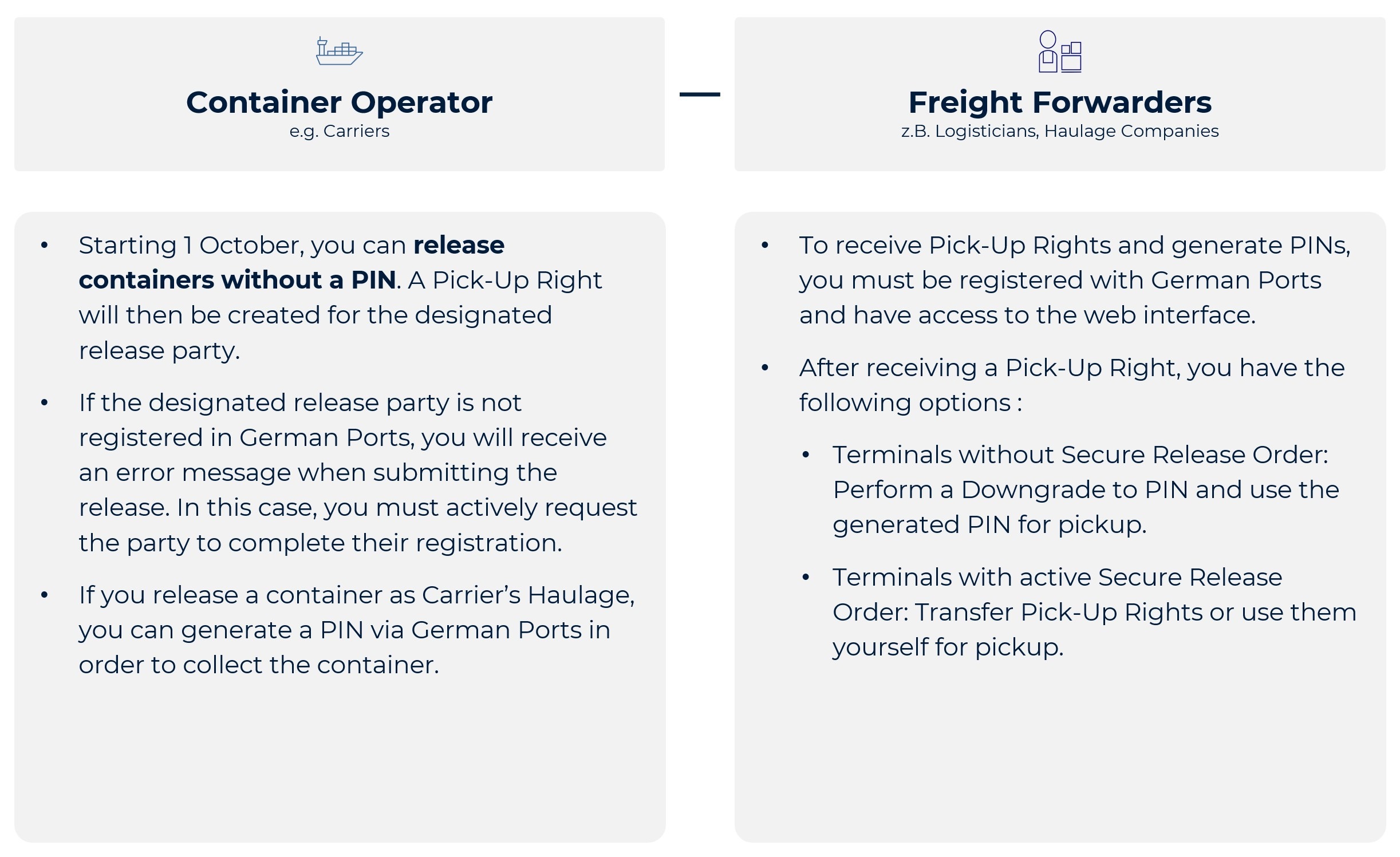Click the bold "release containers without a PIN" text
The image size is (1400, 857).
pyautogui.click(x=237, y=280)
